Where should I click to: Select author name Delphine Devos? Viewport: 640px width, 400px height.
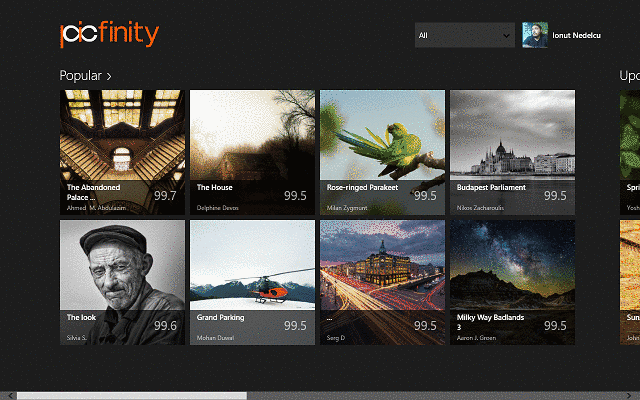218,208
